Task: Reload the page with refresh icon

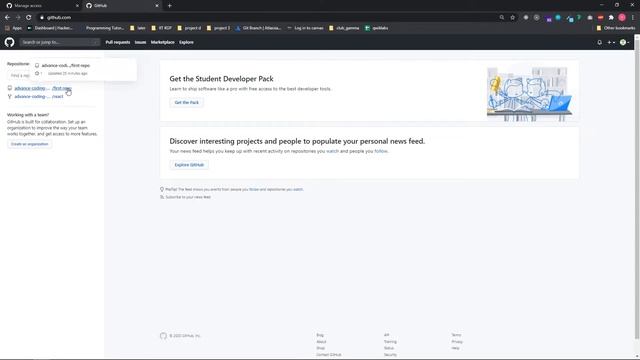Action: [x=29, y=18]
